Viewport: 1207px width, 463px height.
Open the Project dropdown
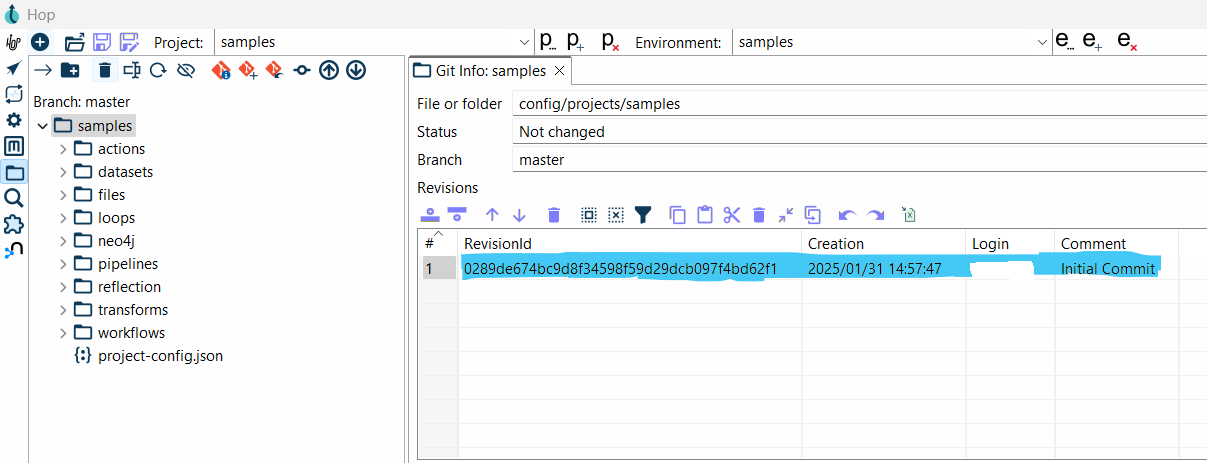526,42
